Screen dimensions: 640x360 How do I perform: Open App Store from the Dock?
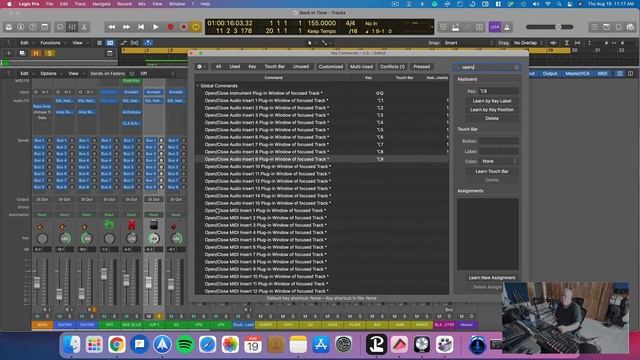(321, 345)
